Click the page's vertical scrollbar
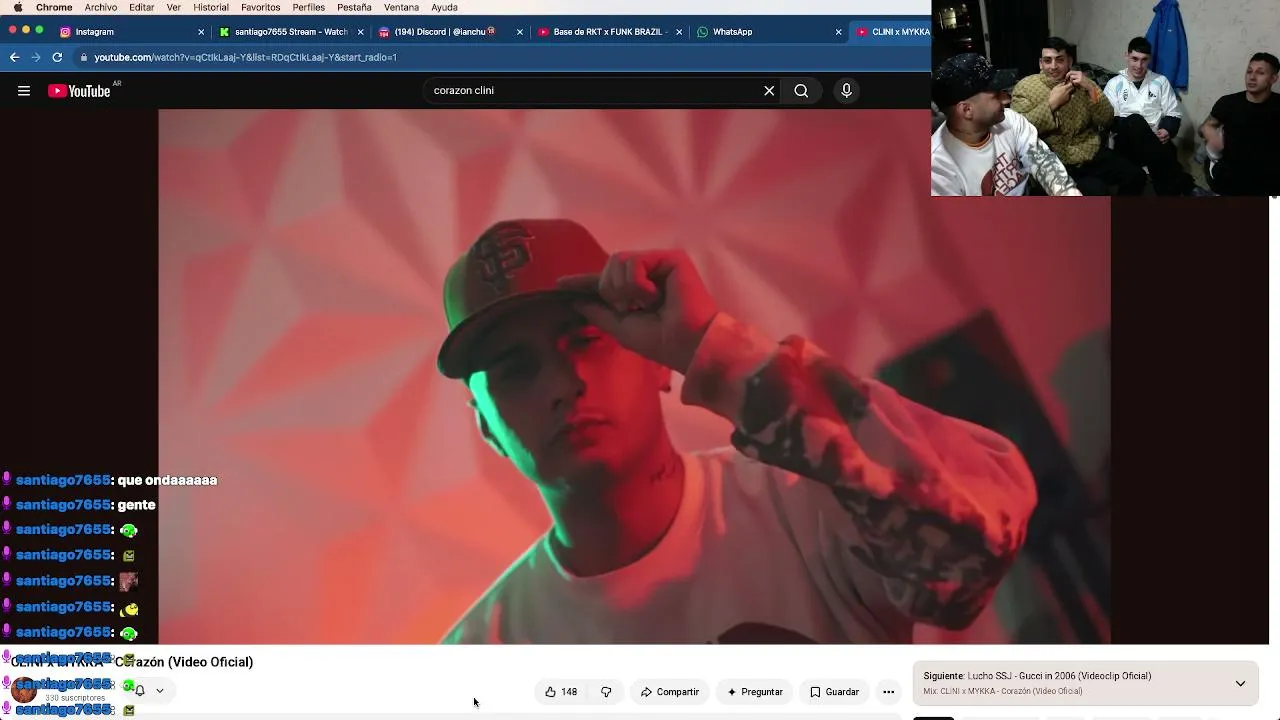Viewport: 1280px width, 720px height. (1274, 420)
